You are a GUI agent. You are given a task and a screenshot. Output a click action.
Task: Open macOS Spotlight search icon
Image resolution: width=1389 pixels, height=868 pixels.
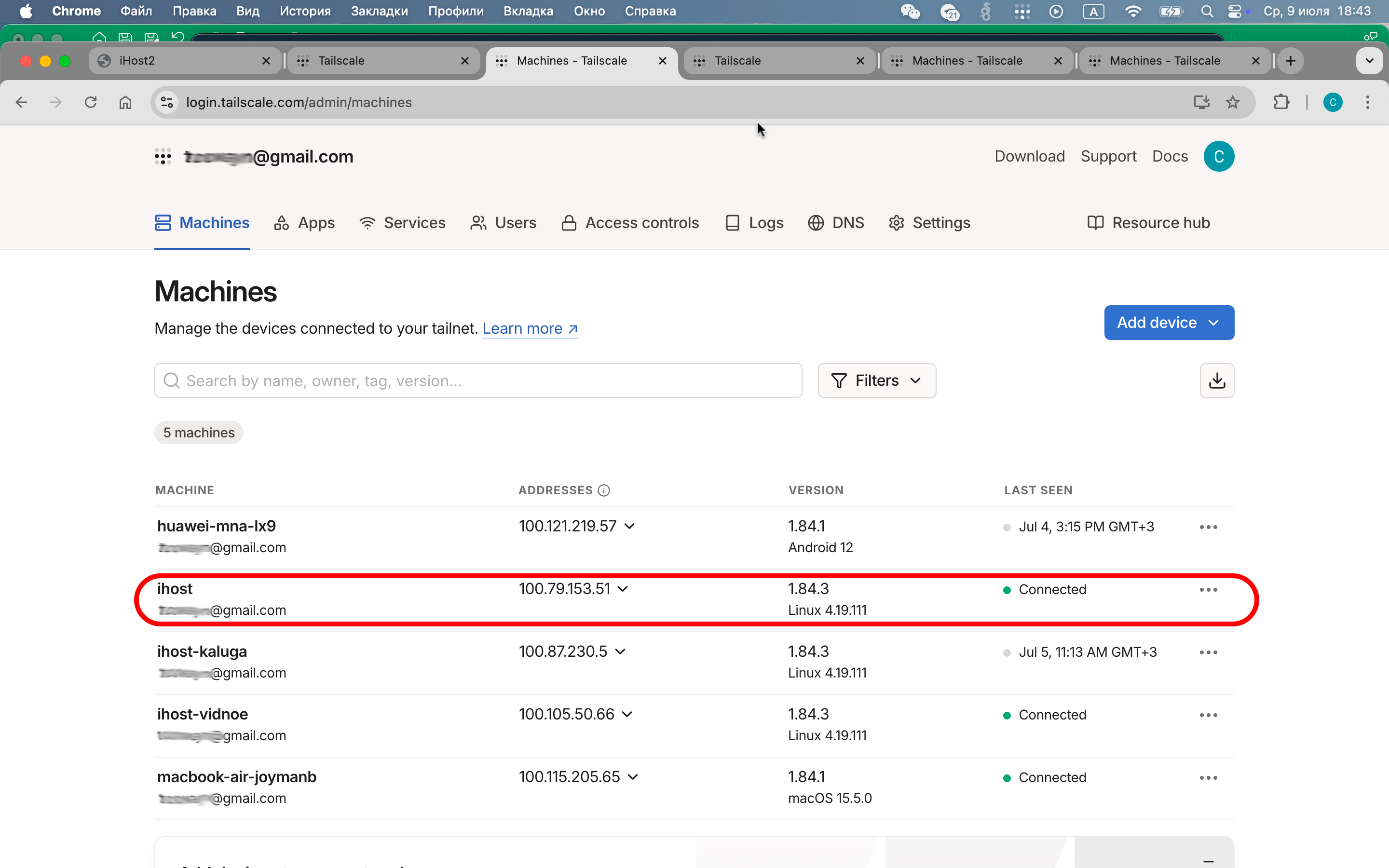point(1207,12)
